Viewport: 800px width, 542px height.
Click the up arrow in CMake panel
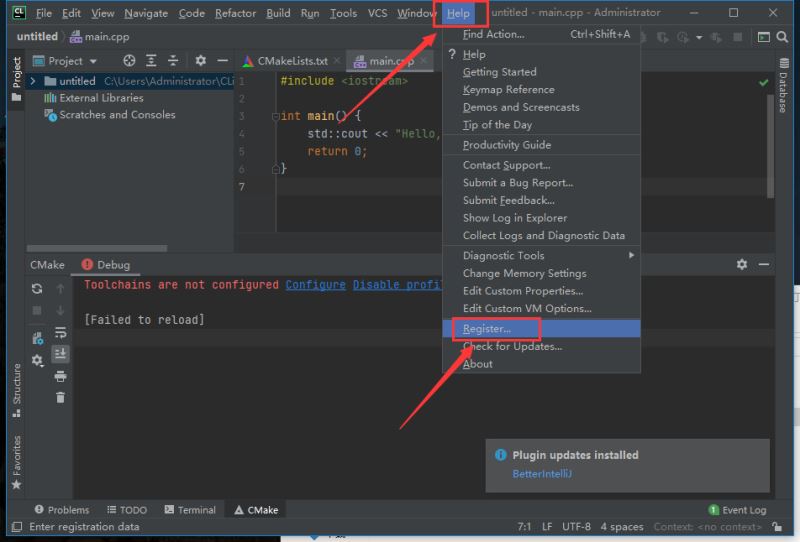[60, 288]
